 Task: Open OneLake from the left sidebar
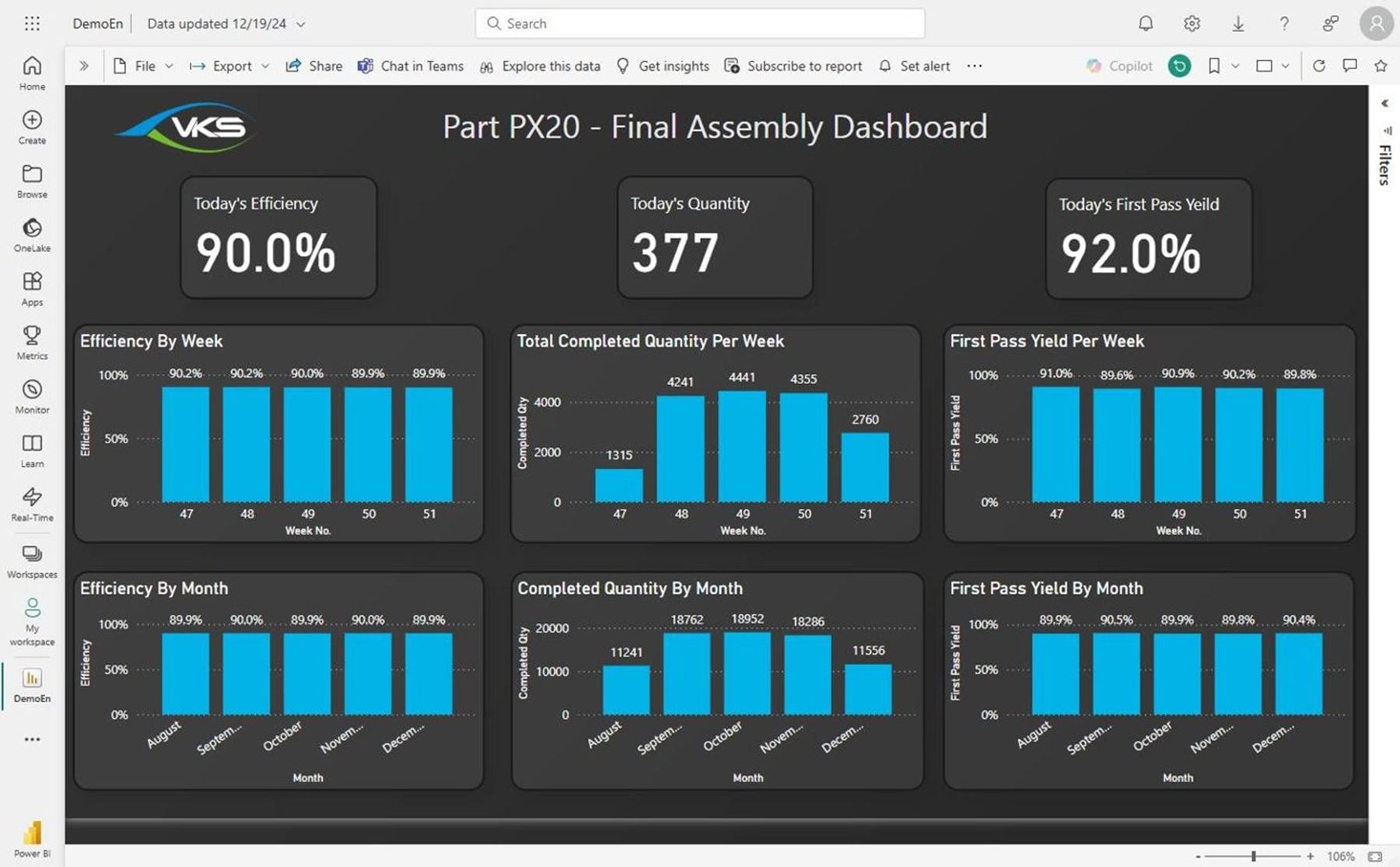(x=32, y=235)
